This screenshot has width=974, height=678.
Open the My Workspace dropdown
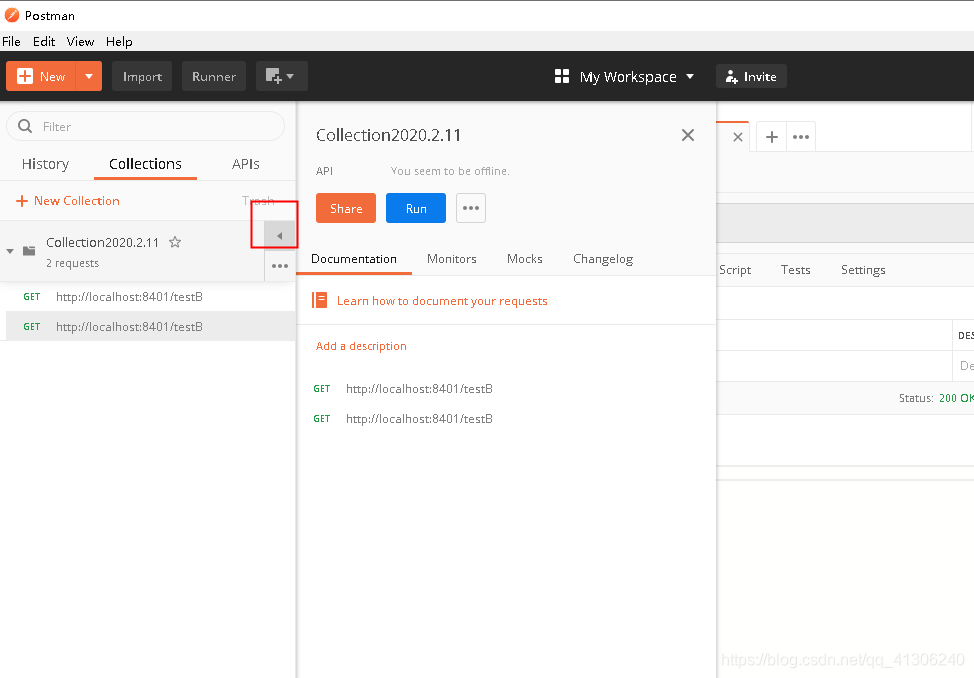636,76
